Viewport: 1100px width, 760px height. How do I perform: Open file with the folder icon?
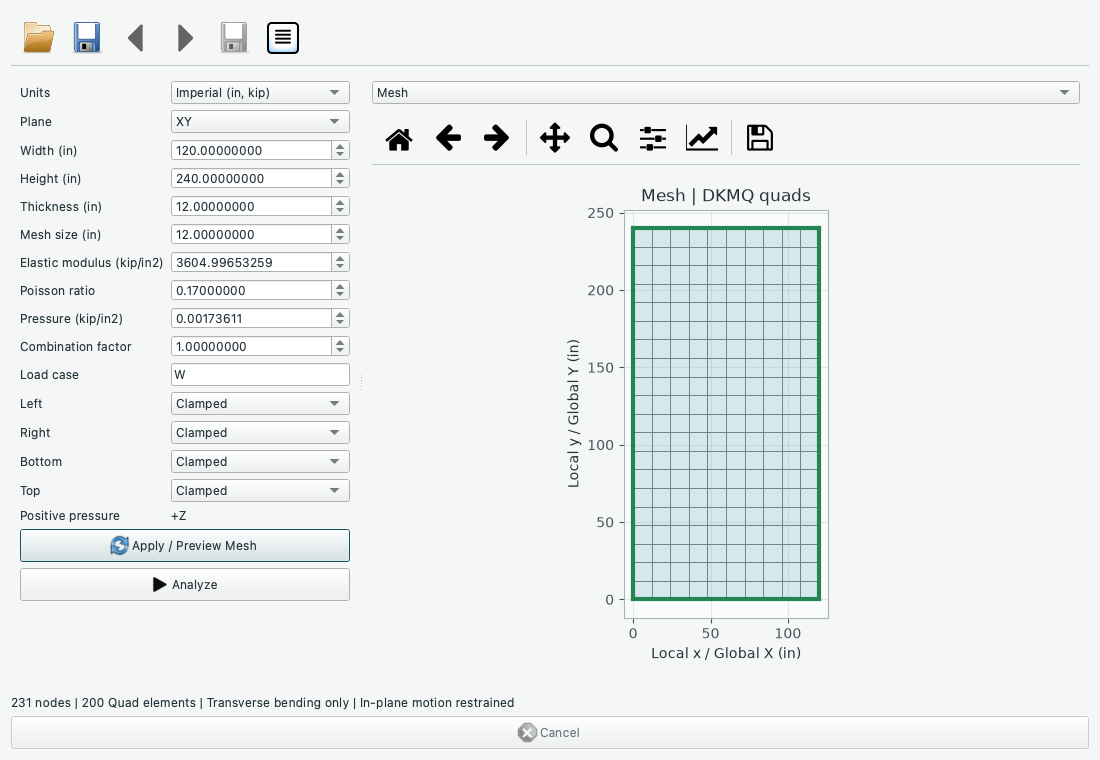[x=39, y=38]
